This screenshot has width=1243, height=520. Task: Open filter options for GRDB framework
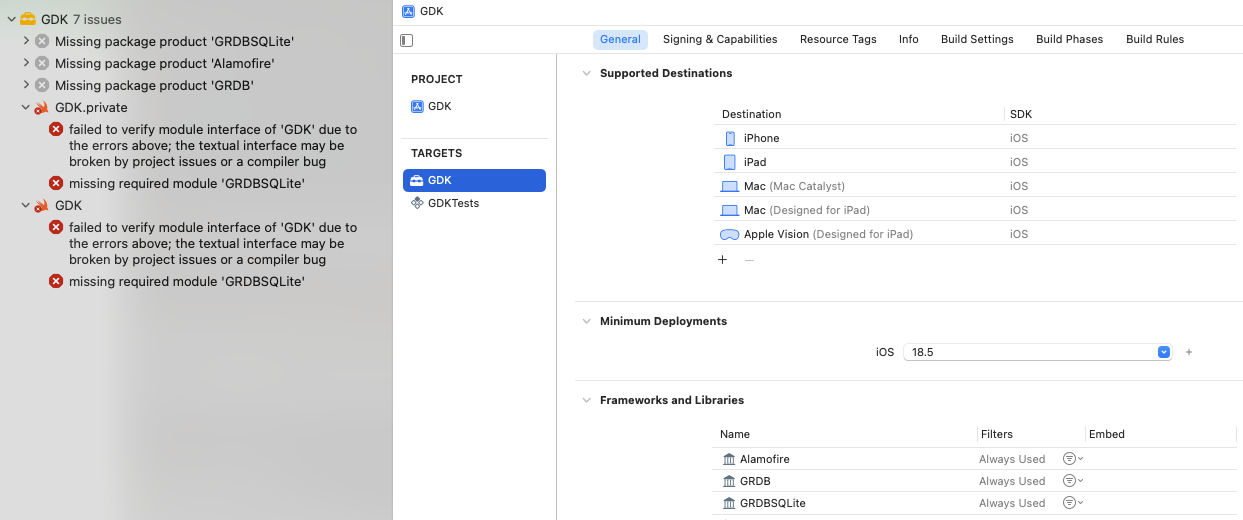click(x=1073, y=481)
